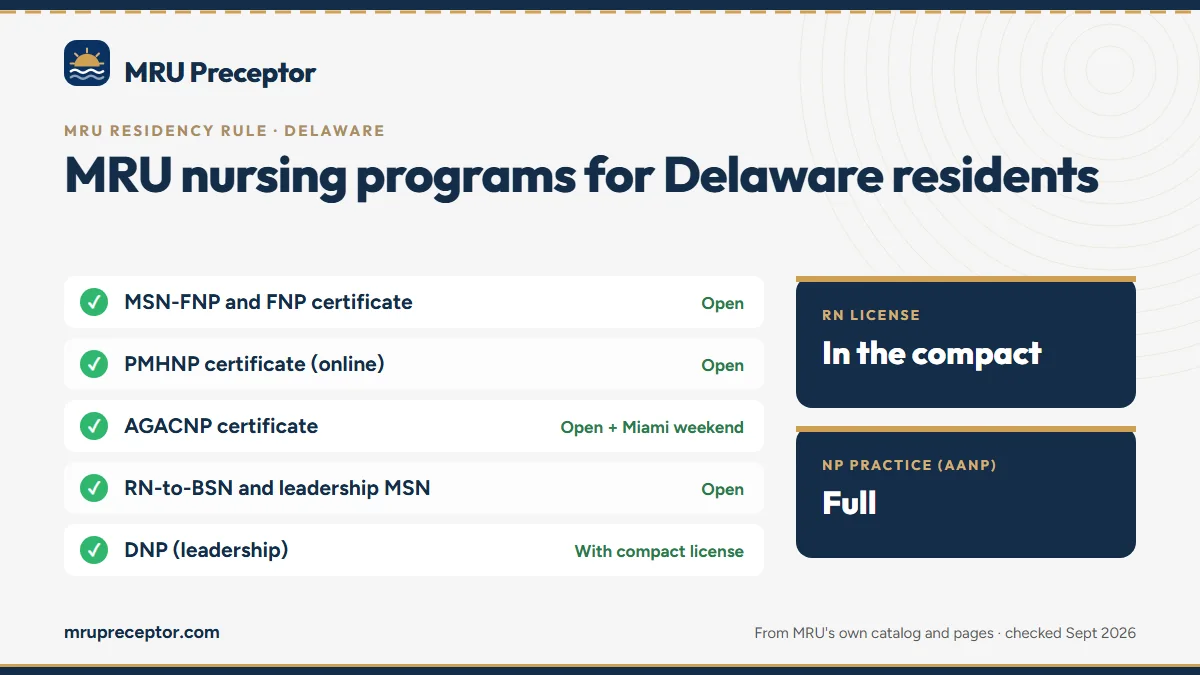
Task: Click the headline MRU nursing programs for Delaware residents
Action: click(581, 175)
